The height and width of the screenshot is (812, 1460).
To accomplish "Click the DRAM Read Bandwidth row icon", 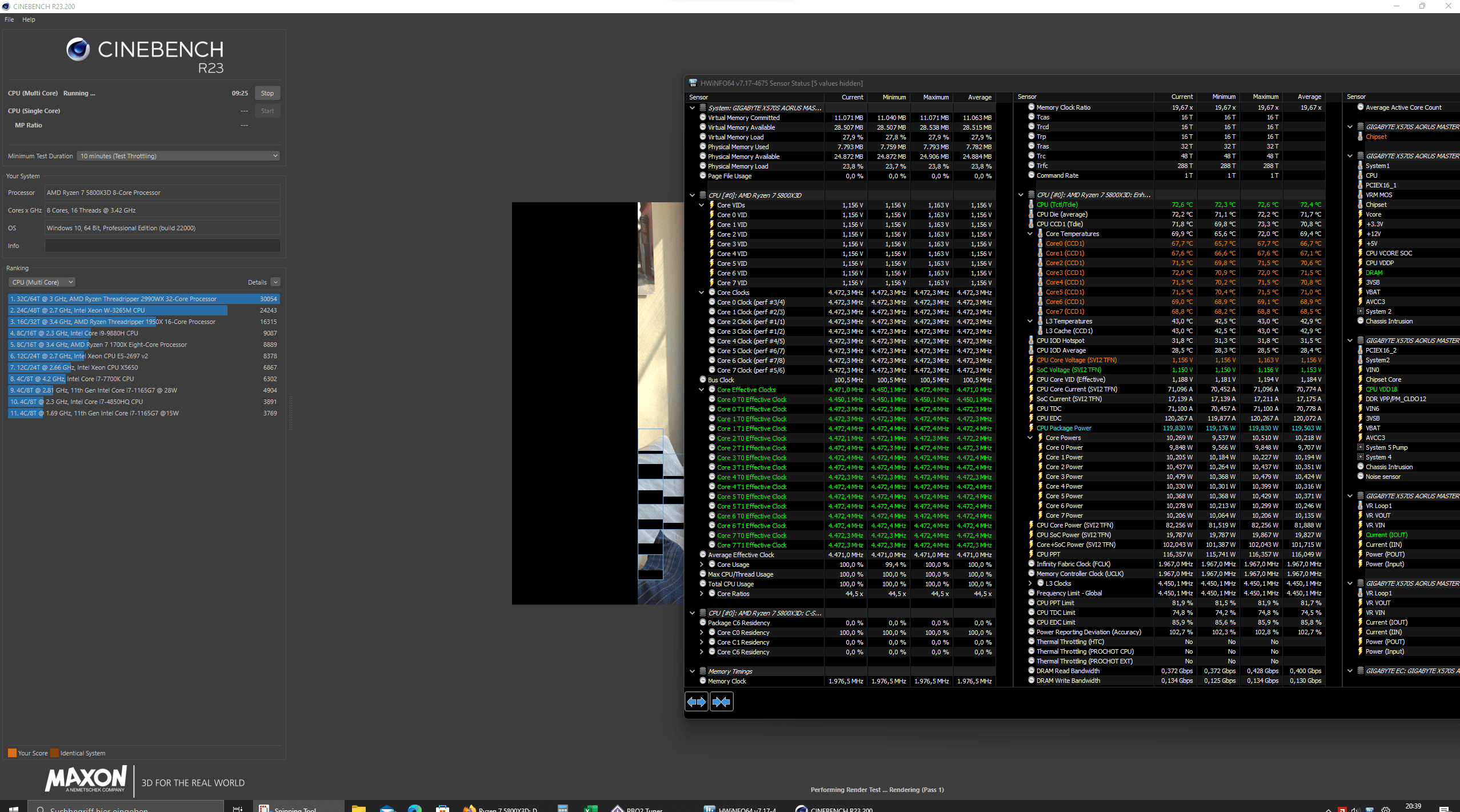I will (x=1031, y=671).
